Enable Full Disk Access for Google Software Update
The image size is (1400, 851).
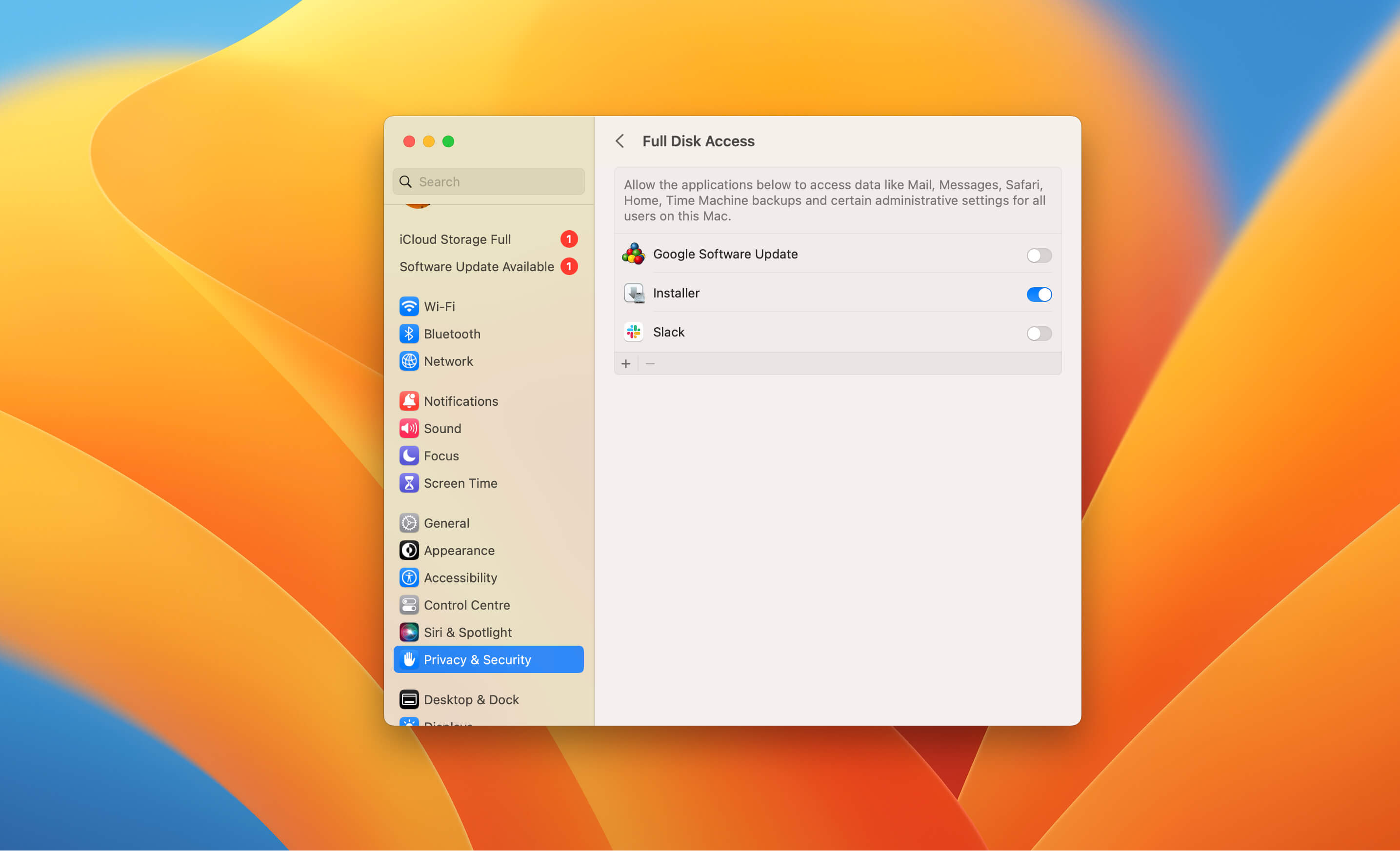pos(1039,255)
